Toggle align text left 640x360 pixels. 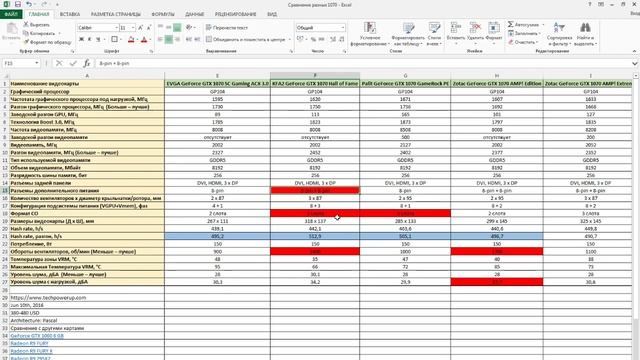(x=160, y=40)
